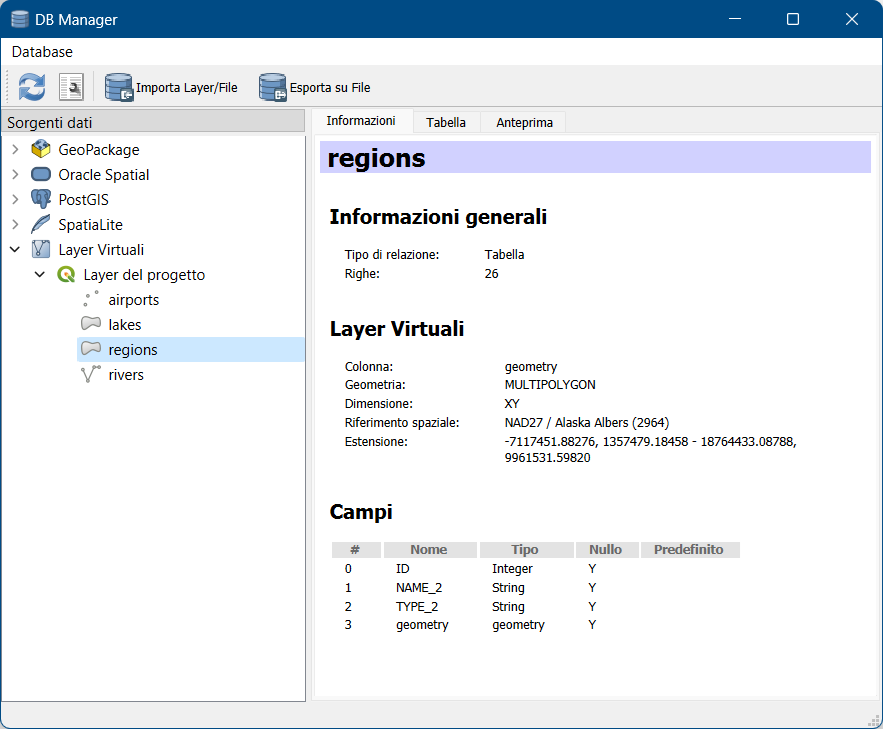Collapse the Layer del progetto node

tap(40, 275)
